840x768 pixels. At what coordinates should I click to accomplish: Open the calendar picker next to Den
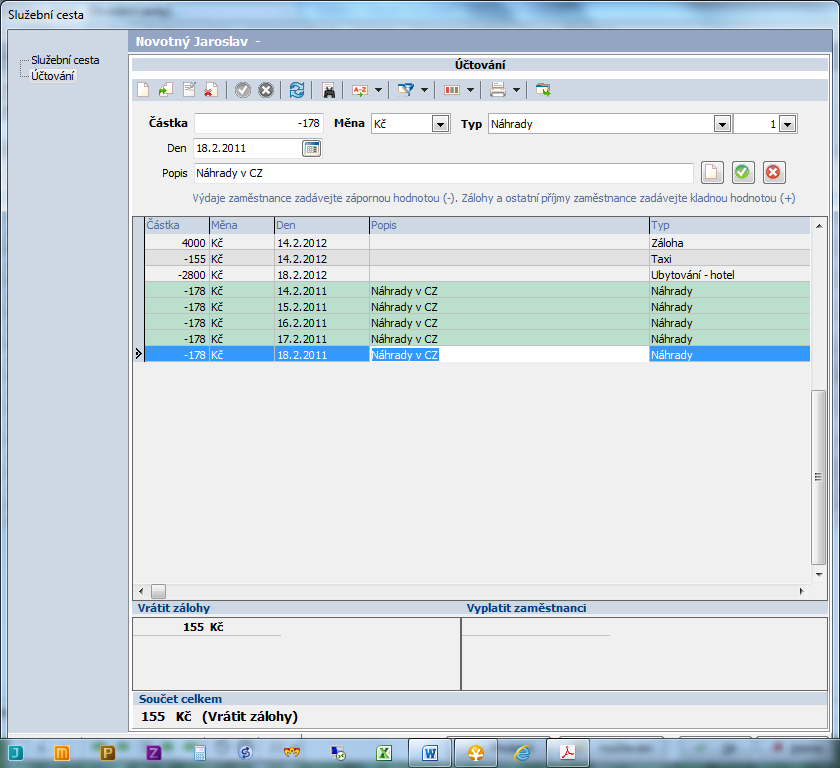311,148
